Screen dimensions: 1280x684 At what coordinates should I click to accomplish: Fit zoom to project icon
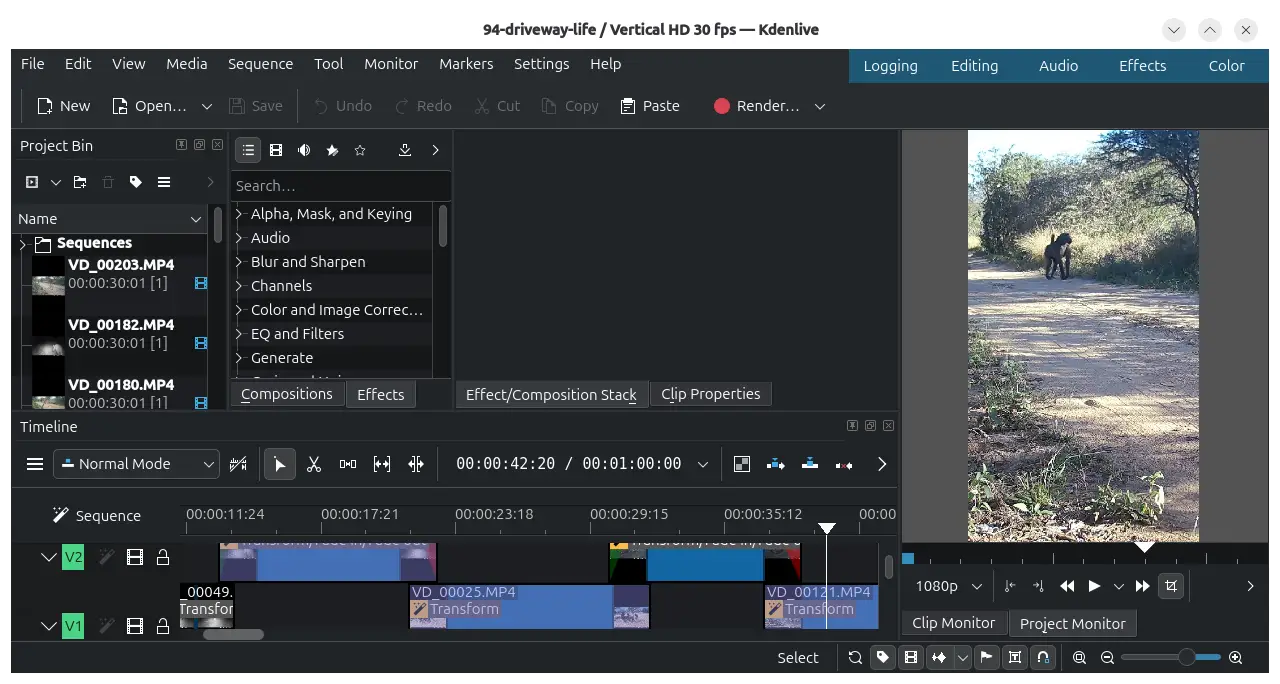pos(1080,657)
